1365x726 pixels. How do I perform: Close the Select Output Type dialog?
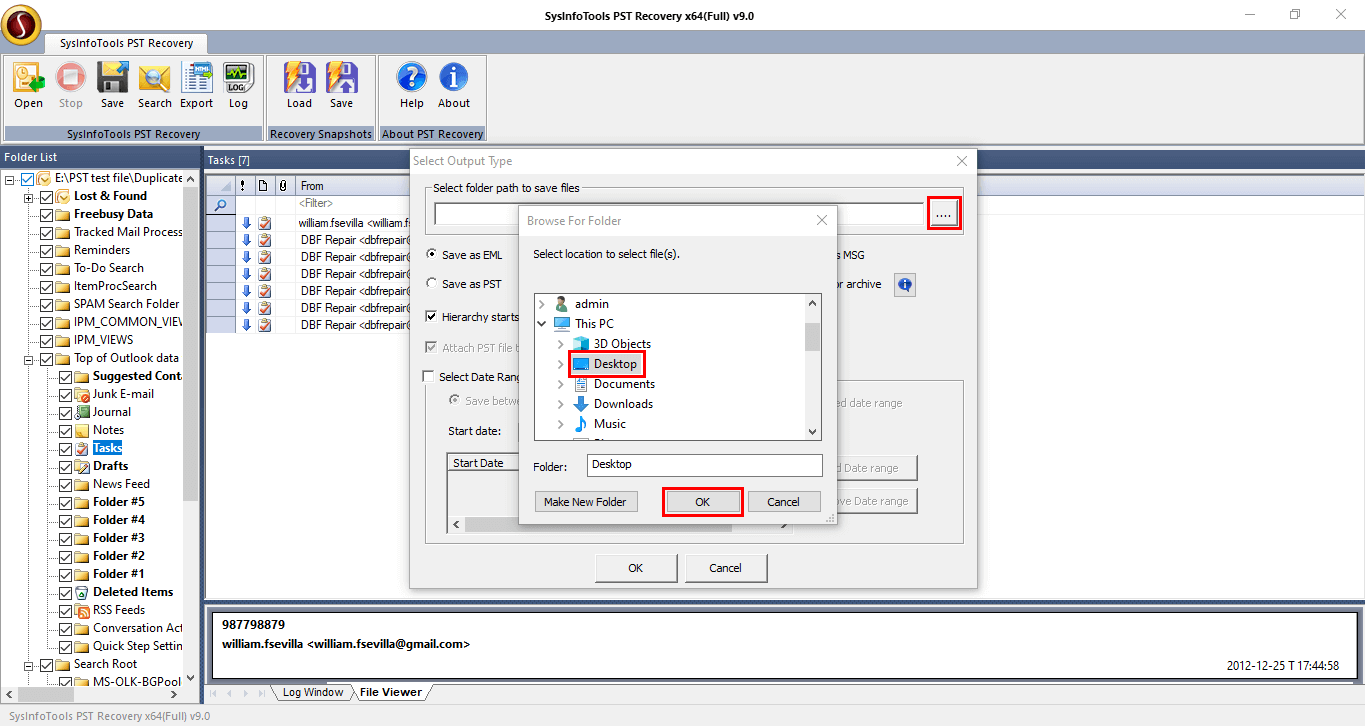(962, 161)
